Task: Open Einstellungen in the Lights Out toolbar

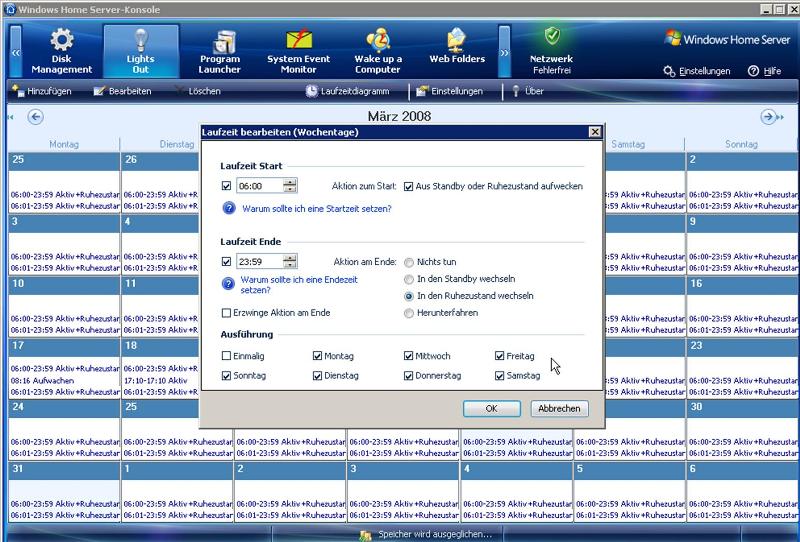Action: tap(449, 91)
